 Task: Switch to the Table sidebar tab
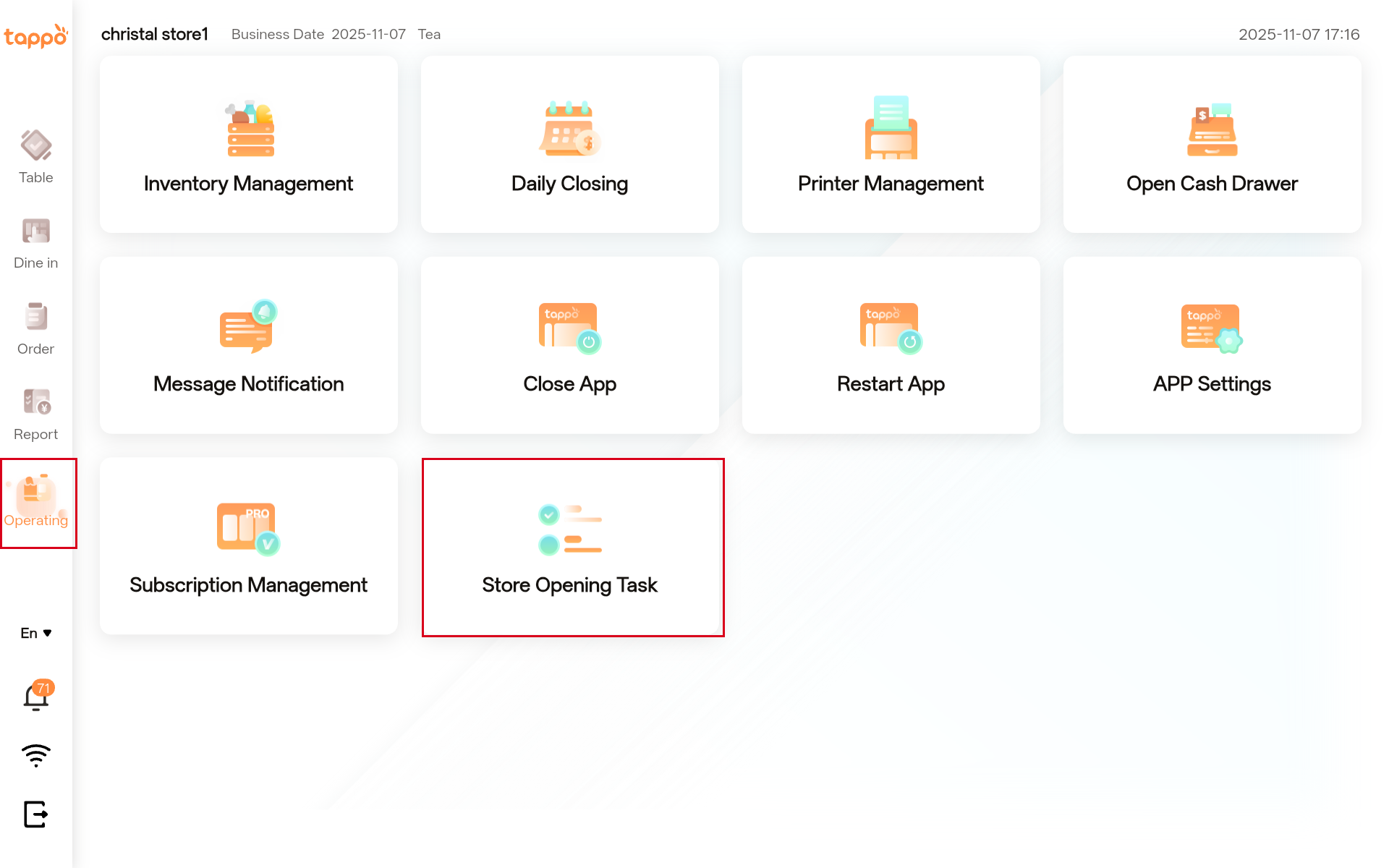pyautogui.click(x=35, y=157)
